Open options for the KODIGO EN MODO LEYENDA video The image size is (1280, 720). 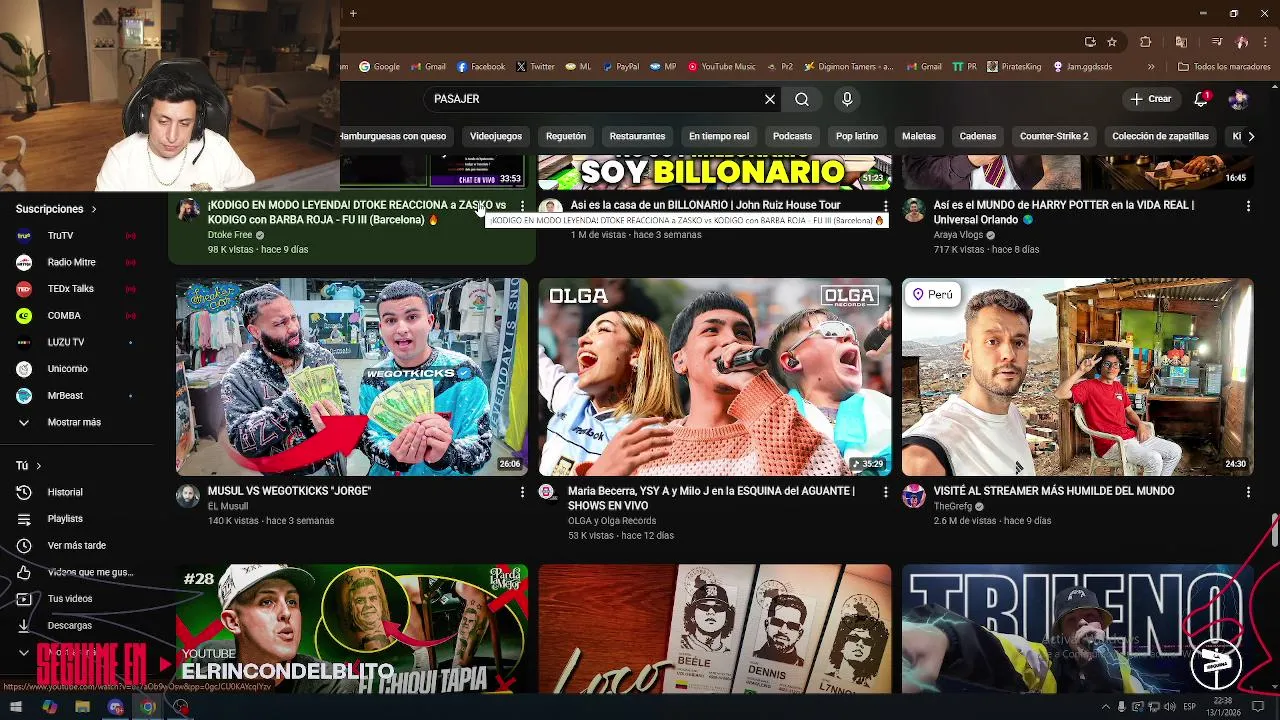[x=522, y=205]
